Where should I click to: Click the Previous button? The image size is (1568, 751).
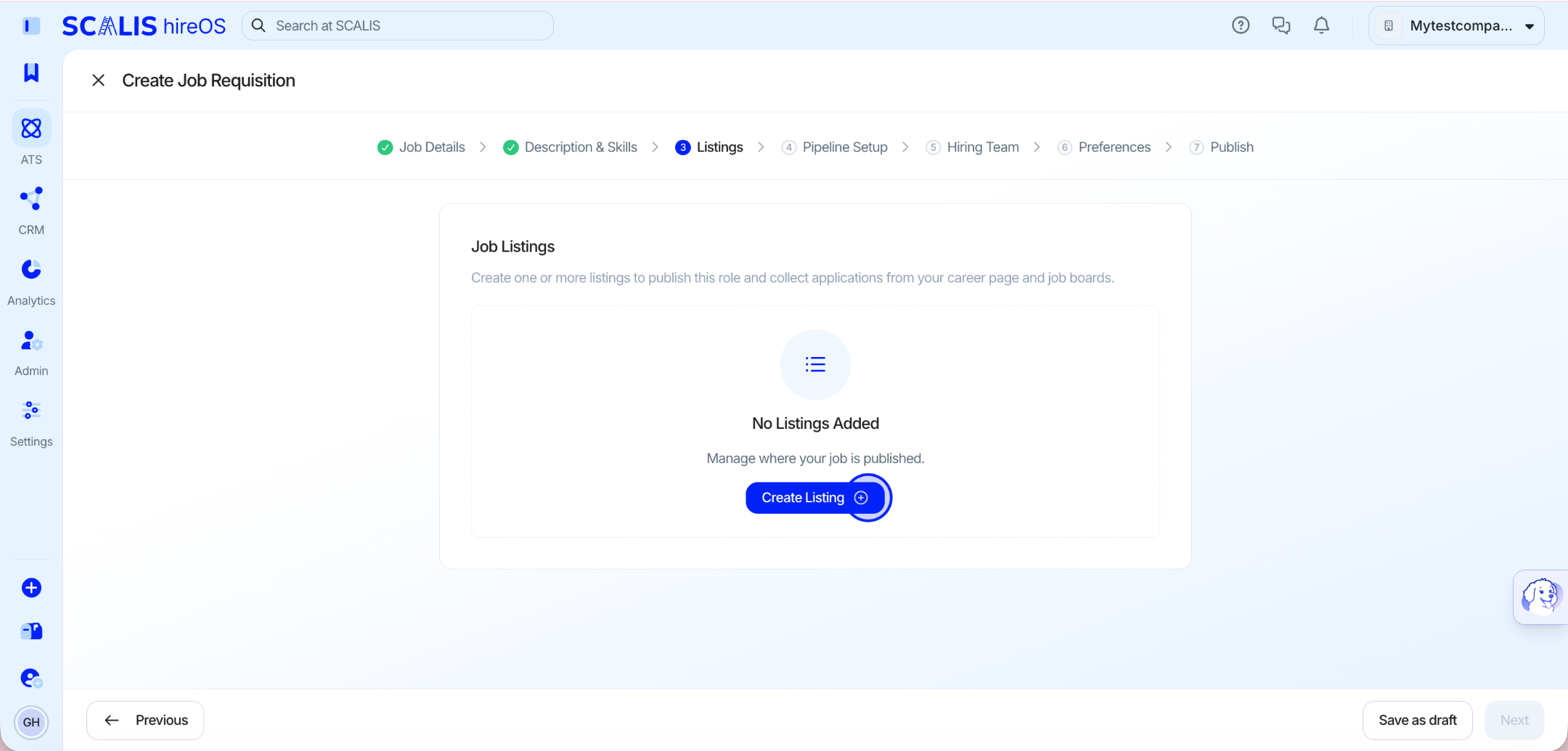(x=145, y=721)
